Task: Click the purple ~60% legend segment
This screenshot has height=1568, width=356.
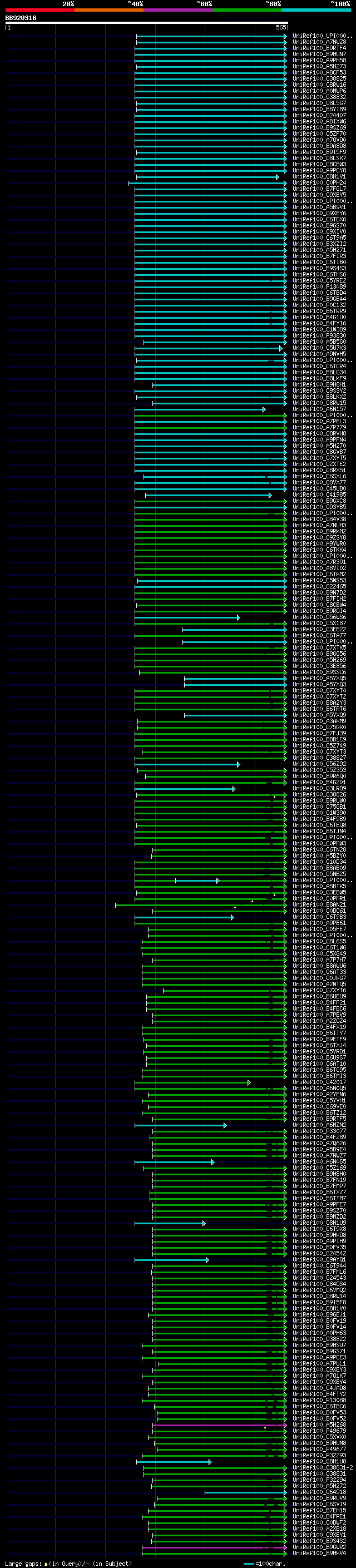Action: pos(177,10)
